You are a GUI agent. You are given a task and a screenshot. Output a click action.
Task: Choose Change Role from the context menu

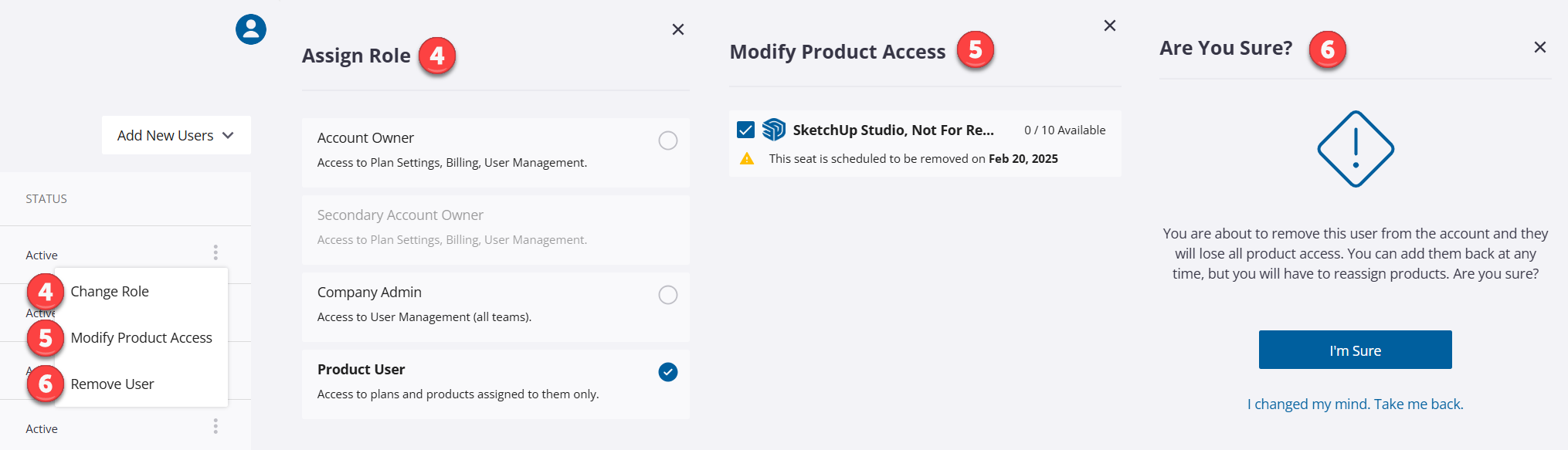click(110, 292)
